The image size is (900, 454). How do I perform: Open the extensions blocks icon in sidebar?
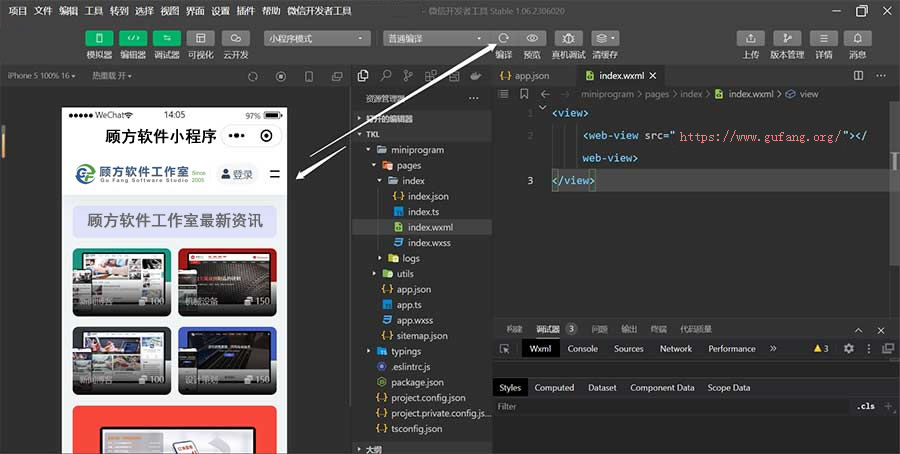(x=431, y=76)
